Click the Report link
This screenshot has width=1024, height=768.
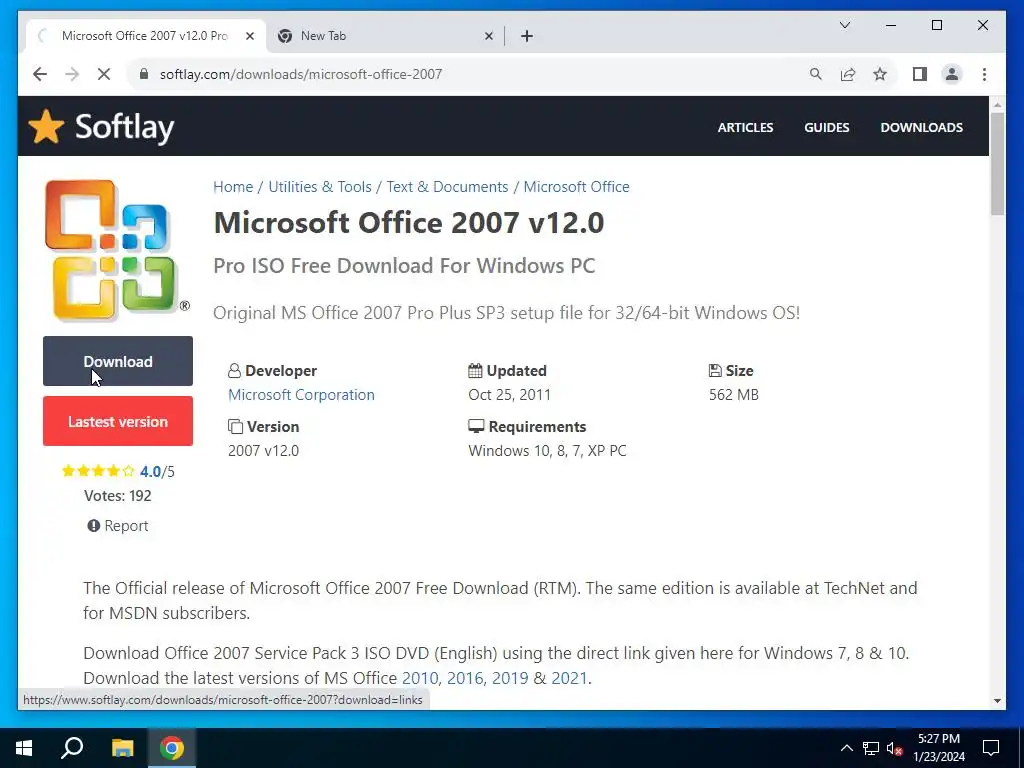(x=118, y=526)
